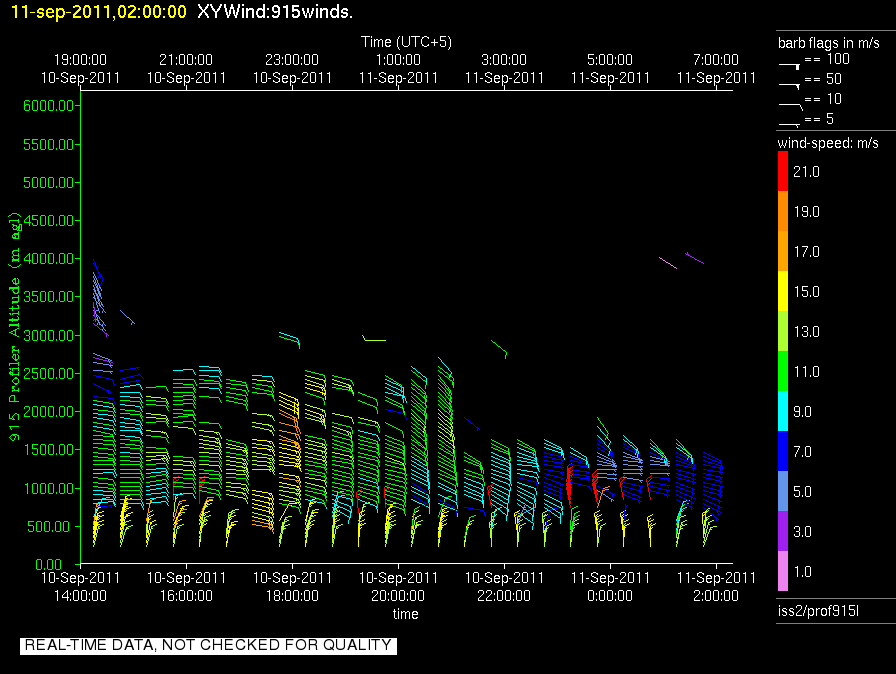Click the light-green 13.0 m/s color band
This screenshot has height=674, width=896.
coord(783,331)
